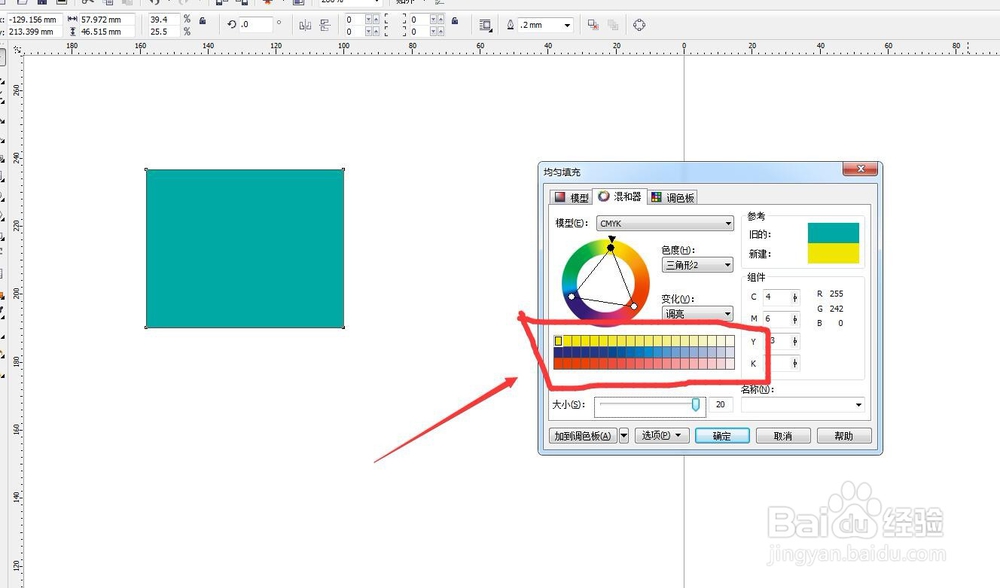Select the first red swatch in grid
Viewport: 1000px width, 588px height.
(x=559, y=364)
